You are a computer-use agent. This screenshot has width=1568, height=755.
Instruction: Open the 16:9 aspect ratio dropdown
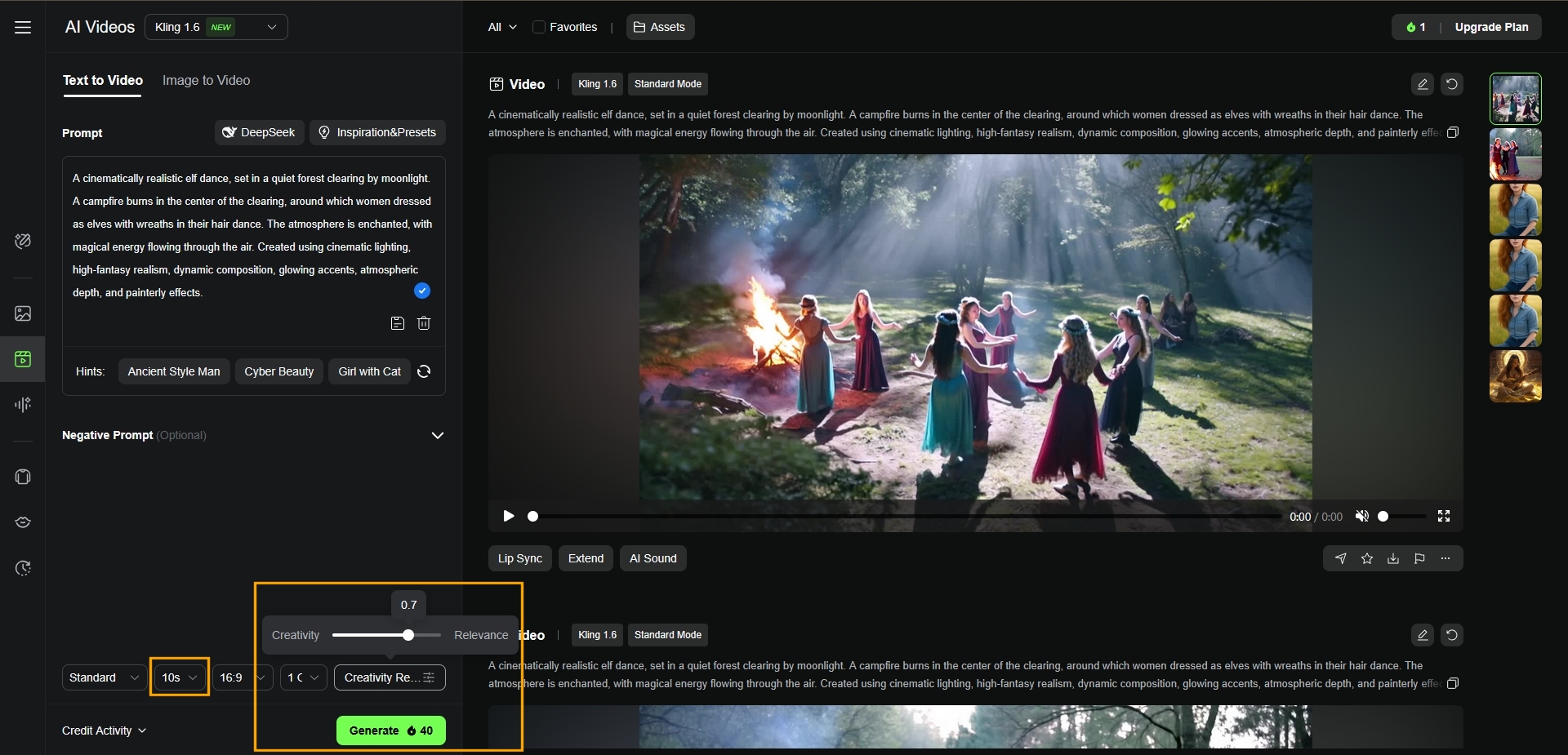click(243, 677)
